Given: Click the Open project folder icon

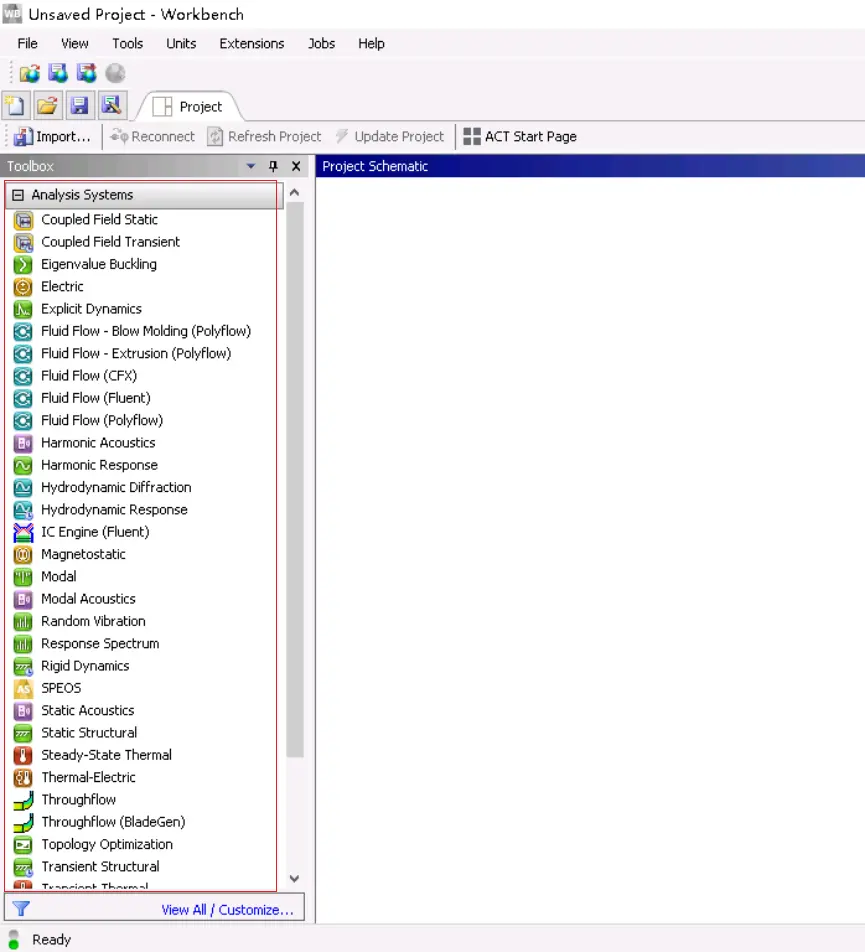Looking at the screenshot, I should (x=47, y=106).
